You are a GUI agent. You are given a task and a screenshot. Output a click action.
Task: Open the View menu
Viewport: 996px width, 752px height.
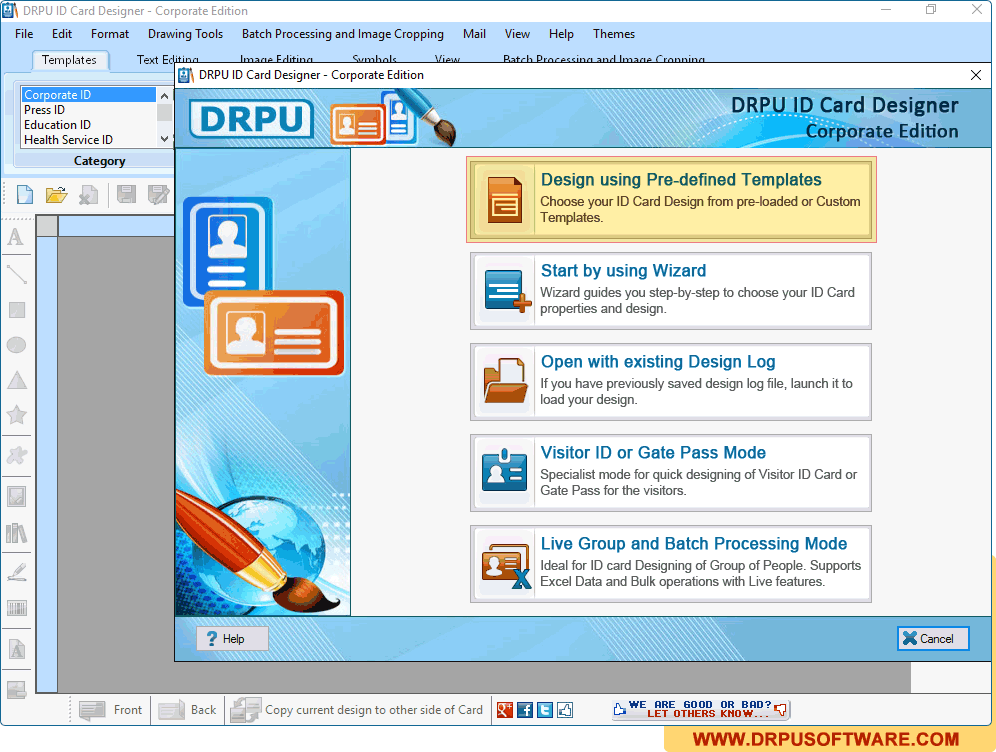pos(517,34)
